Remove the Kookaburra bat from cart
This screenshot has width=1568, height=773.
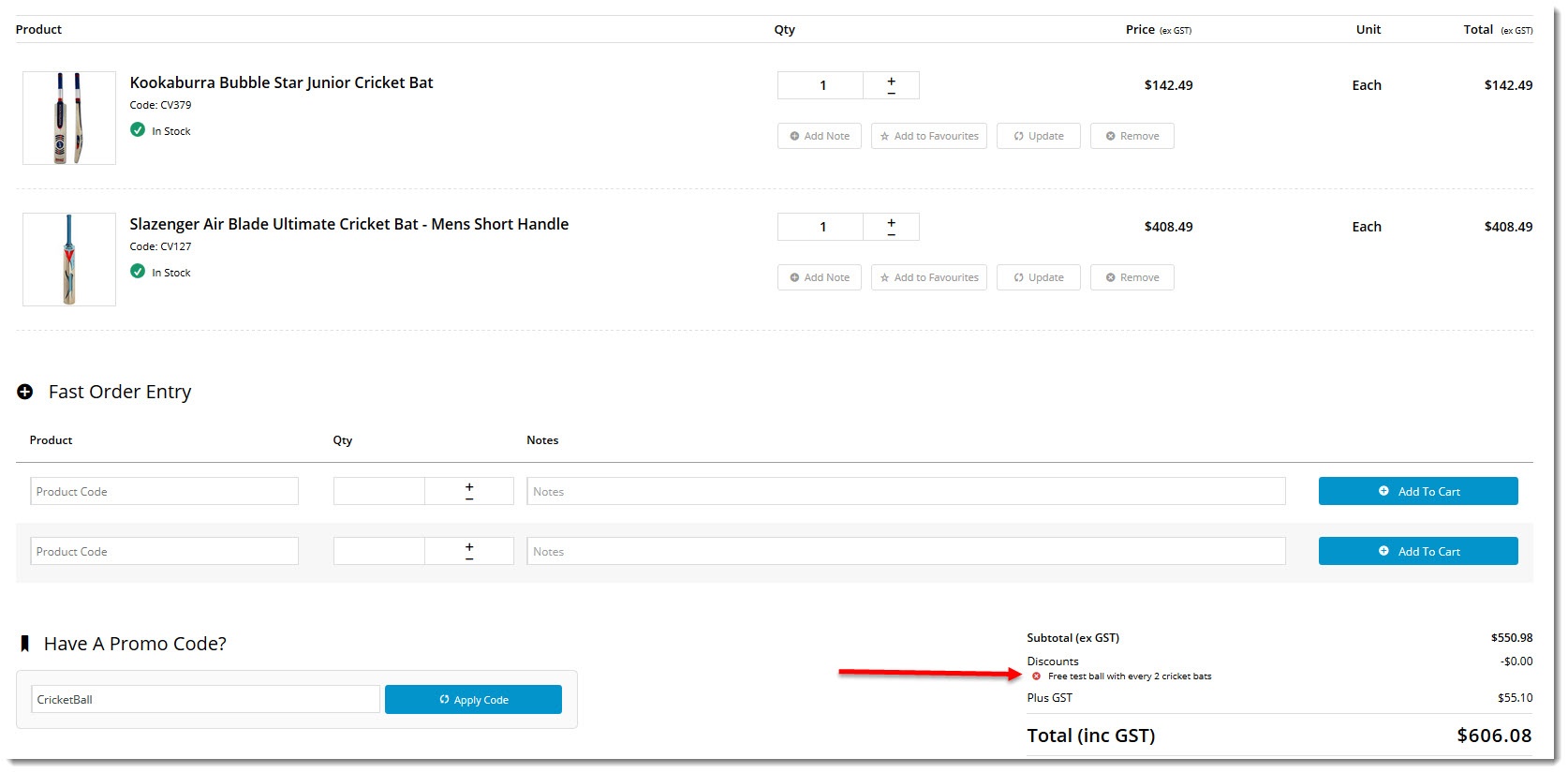(1132, 136)
